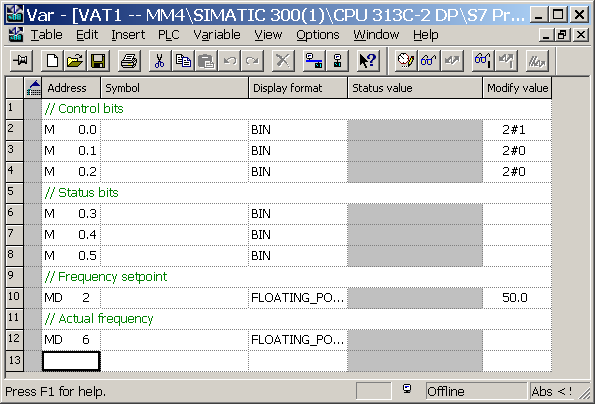
Task: Cut selection with scissors icon
Action: point(160,61)
